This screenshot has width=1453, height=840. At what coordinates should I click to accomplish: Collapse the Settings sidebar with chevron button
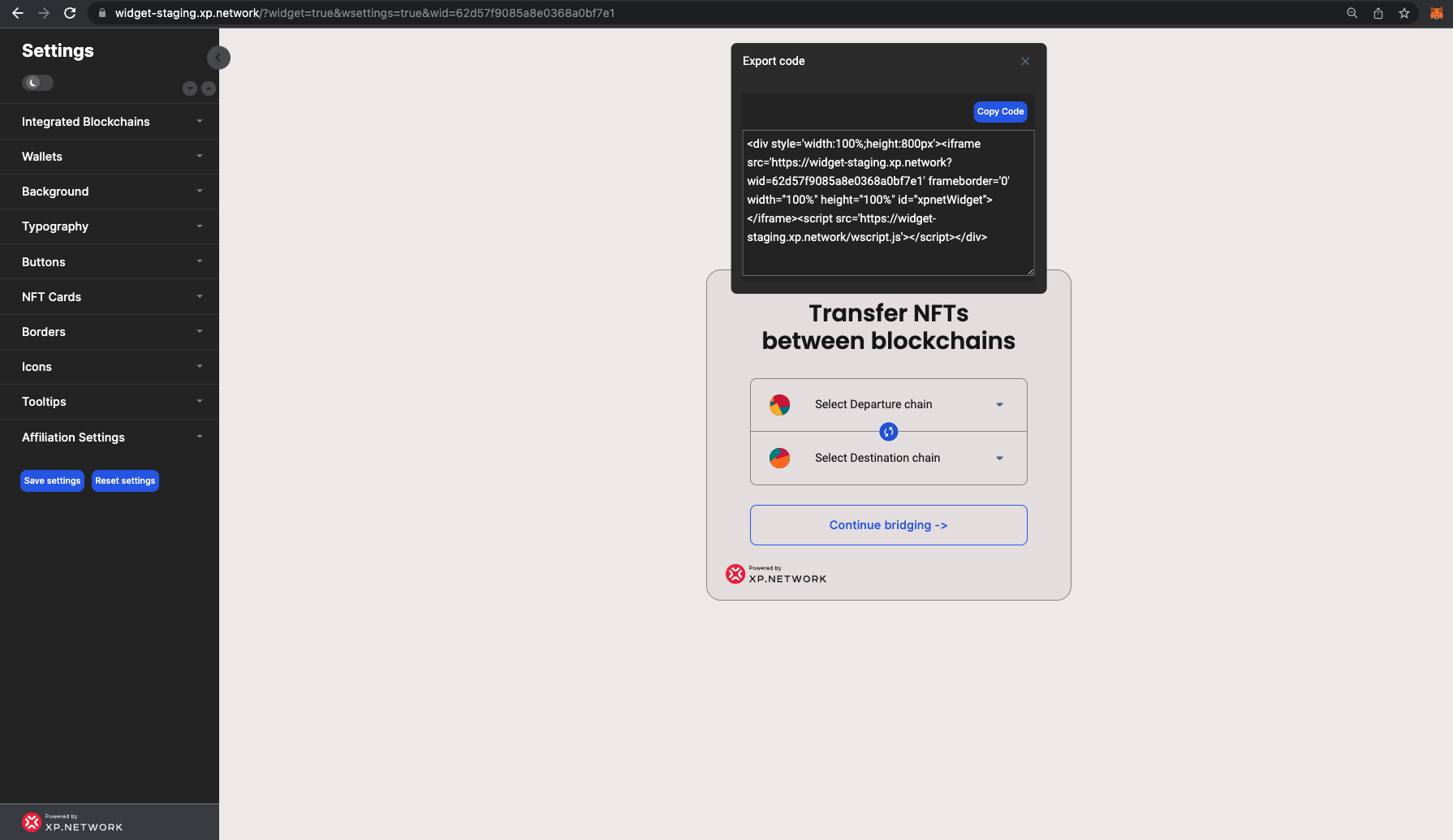[218, 58]
